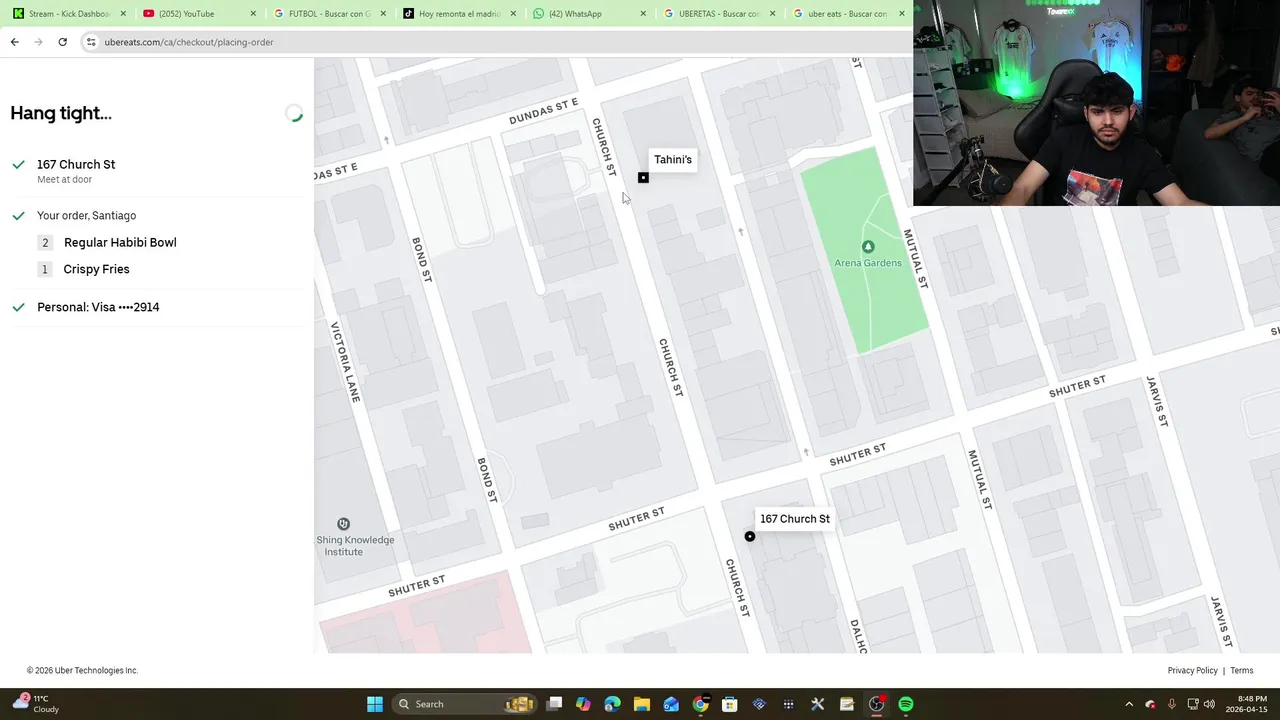The height and width of the screenshot is (720, 1280).
Task: Close the YouTube tab
Action: (x=253, y=14)
